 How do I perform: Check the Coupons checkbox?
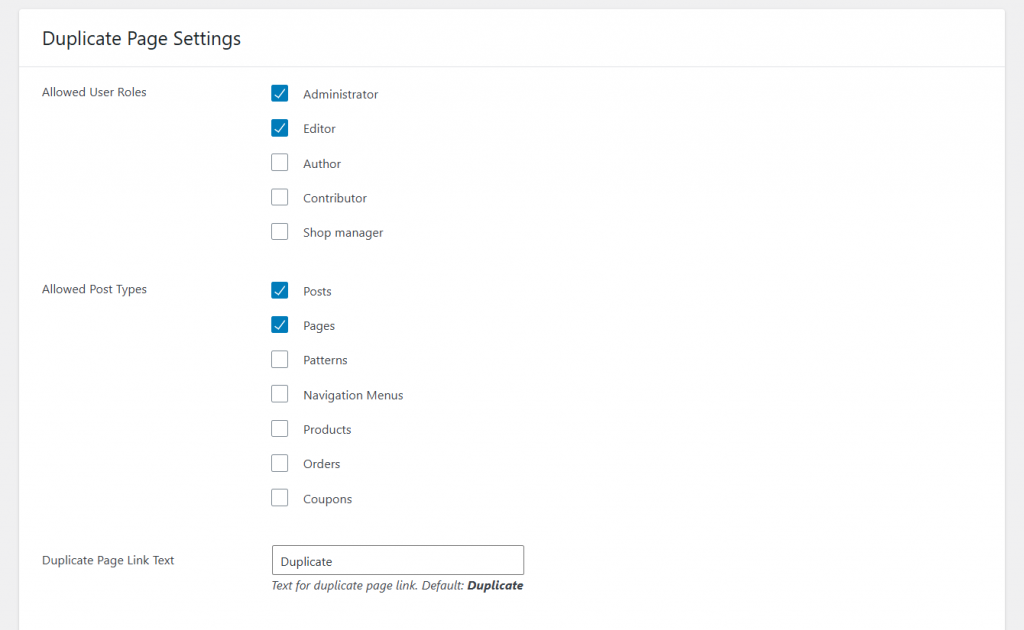[x=279, y=497]
